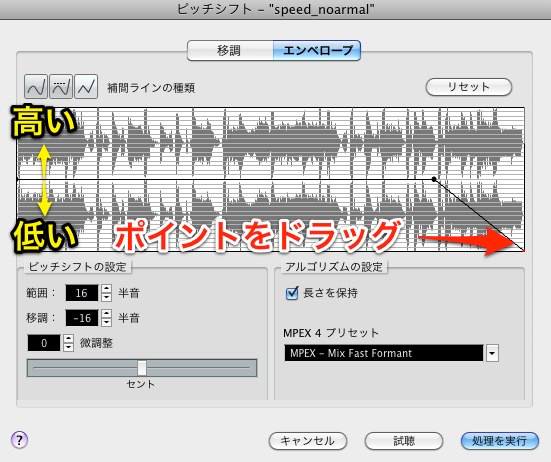This screenshot has width=551, height=462.
Task: Switch to the エンベロープ tab
Action: [x=317, y=51]
